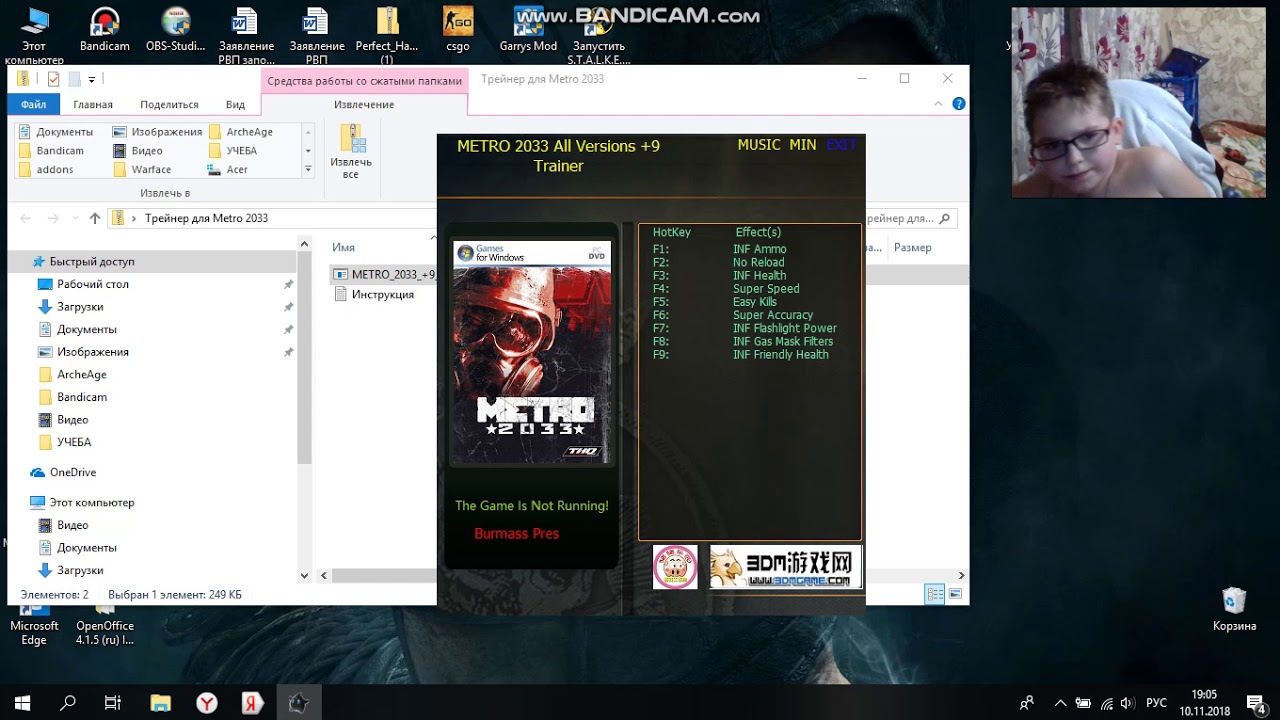Screen dimensions: 1280x720
Task: Open Explorer help question-mark icon
Action: coord(959,104)
